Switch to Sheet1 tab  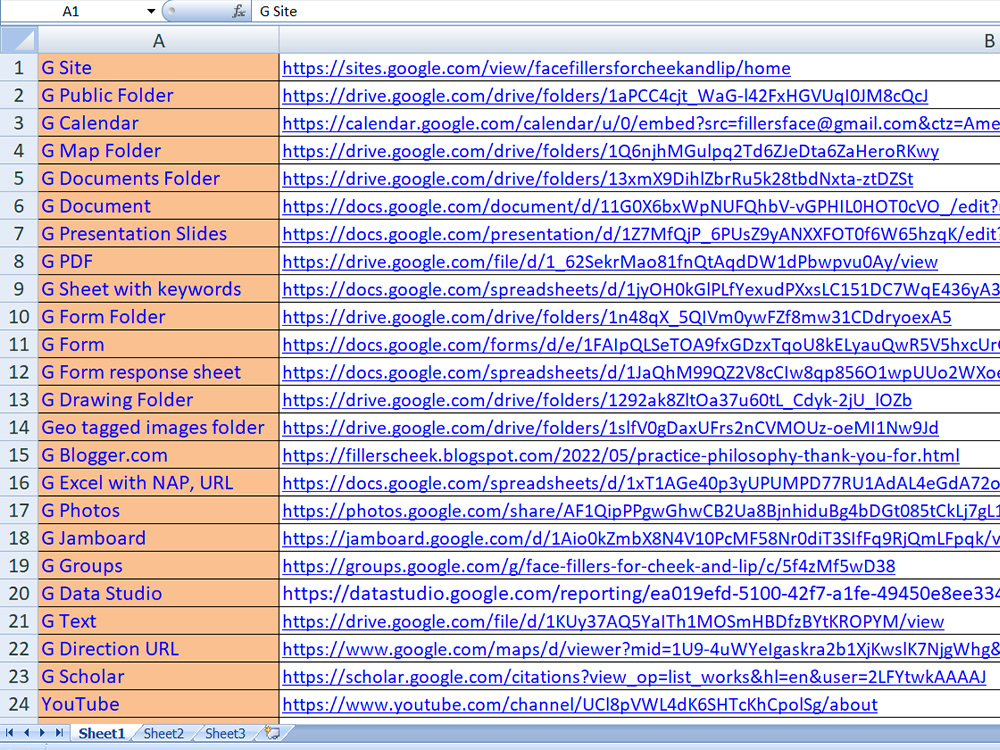(101, 733)
